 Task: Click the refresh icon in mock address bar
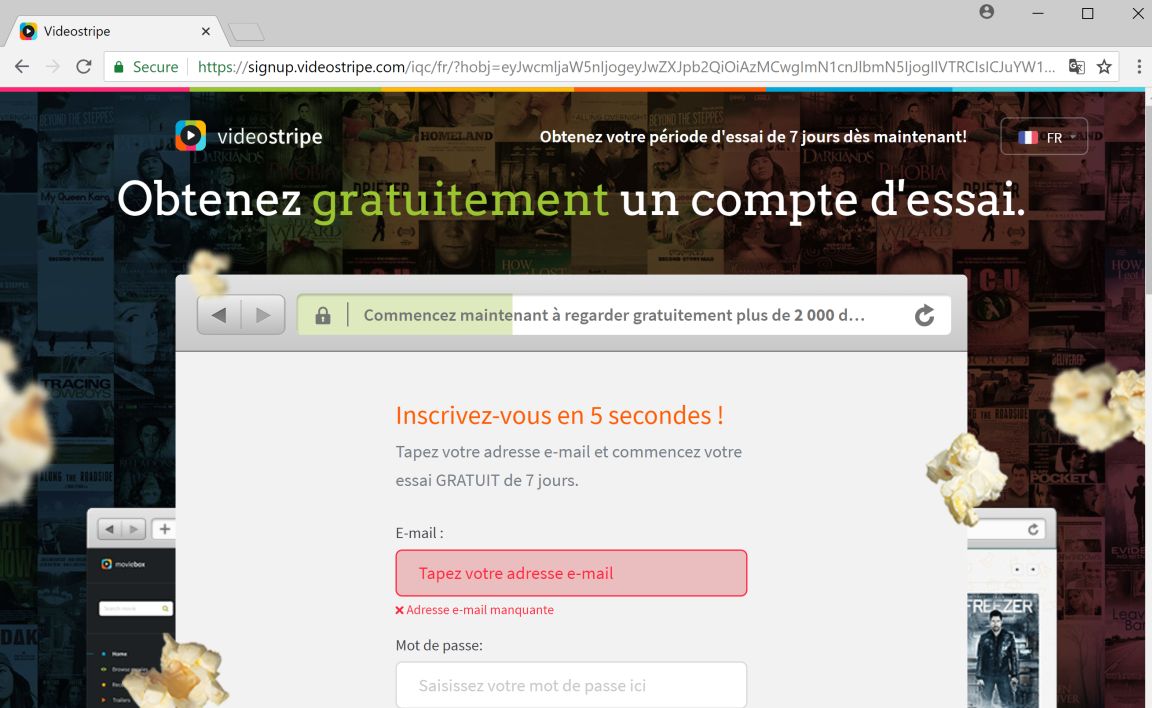pyautogui.click(x=924, y=316)
